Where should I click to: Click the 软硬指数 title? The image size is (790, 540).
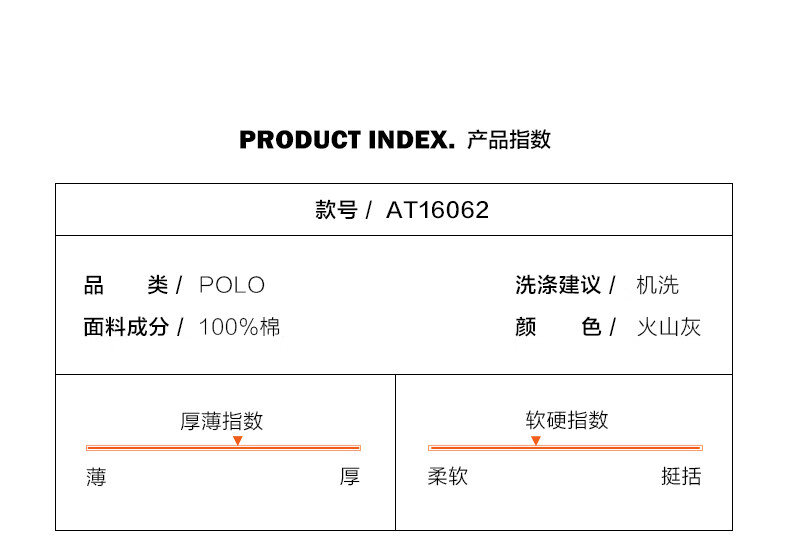(x=567, y=421)
